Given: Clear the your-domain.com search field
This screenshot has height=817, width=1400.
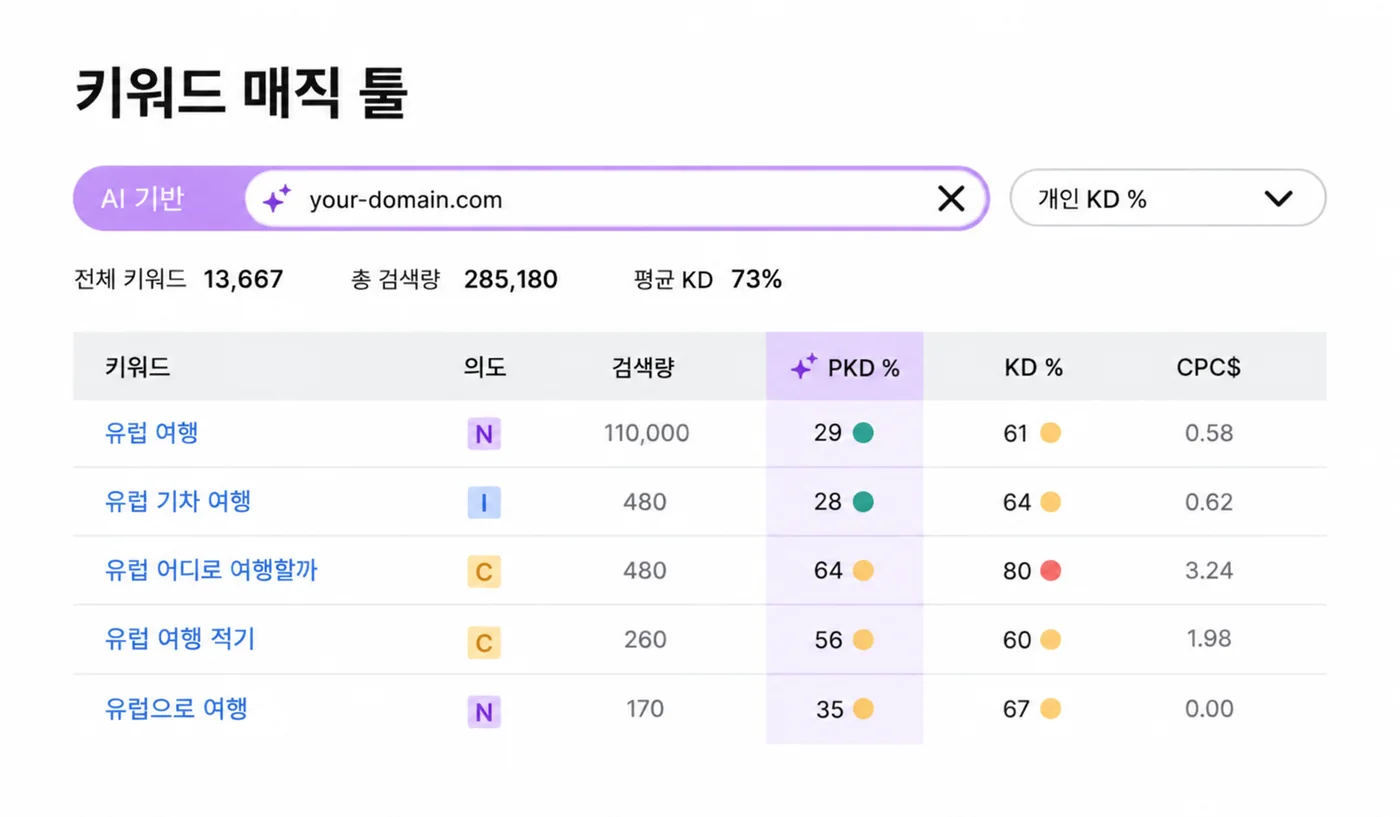Looking at the screenshot, I should click(951, 199).
